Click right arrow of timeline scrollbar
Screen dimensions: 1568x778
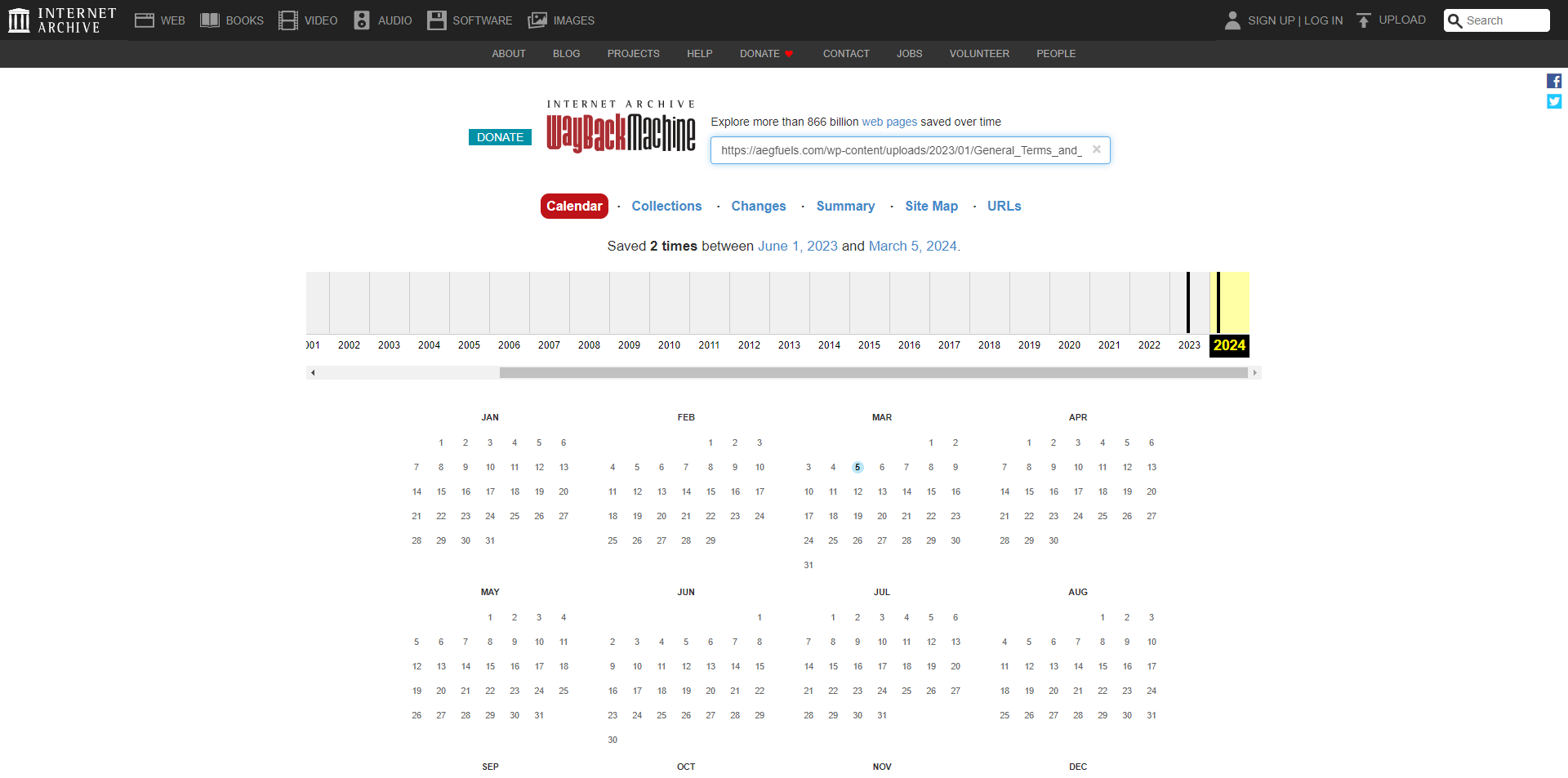pos(1255,373)
